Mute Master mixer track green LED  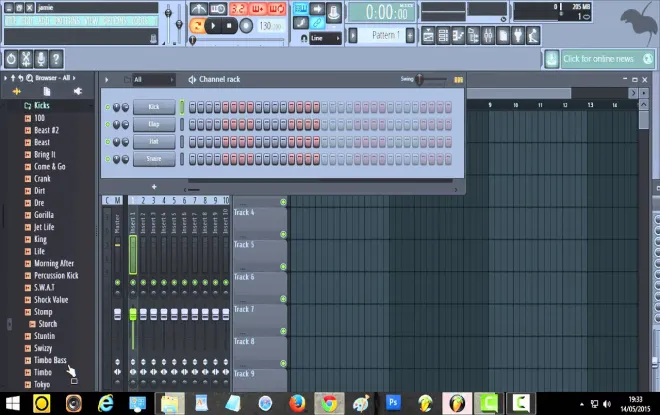point(117,282)
